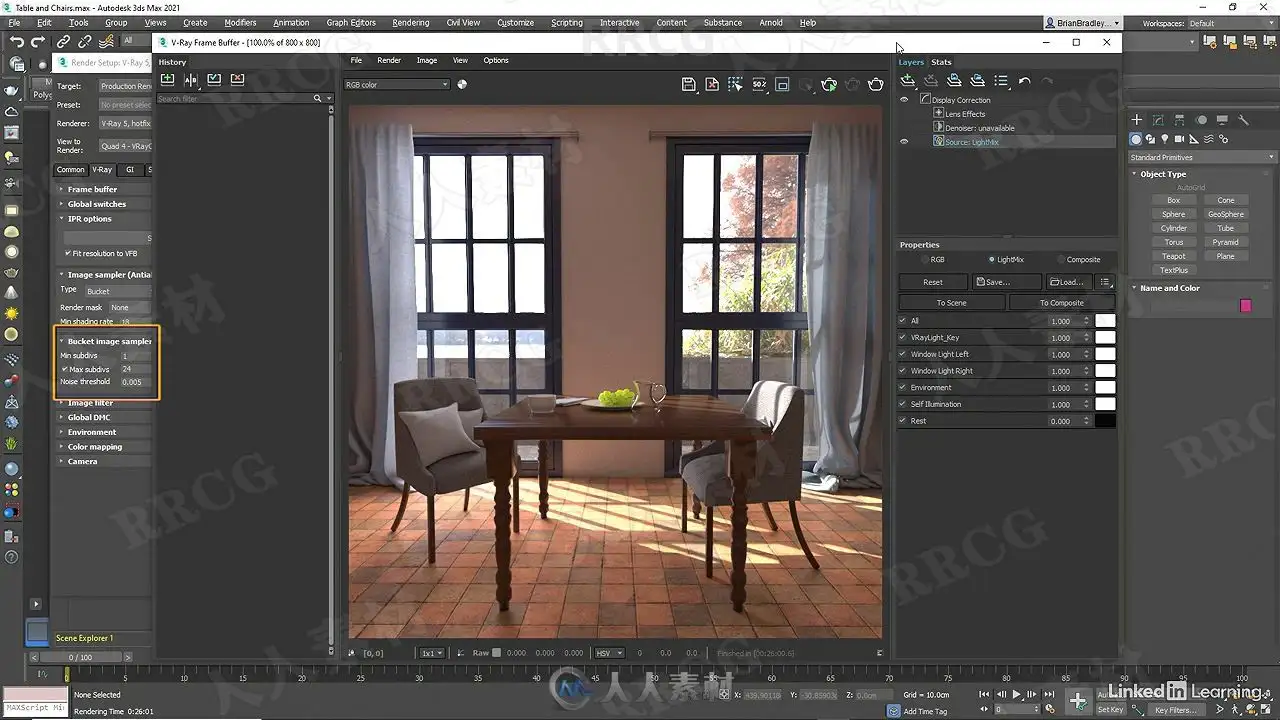The width and height of the screenshot is (1280, 720).
Task: Click the mono/color channels circle icon
Action: pos(462,84)
